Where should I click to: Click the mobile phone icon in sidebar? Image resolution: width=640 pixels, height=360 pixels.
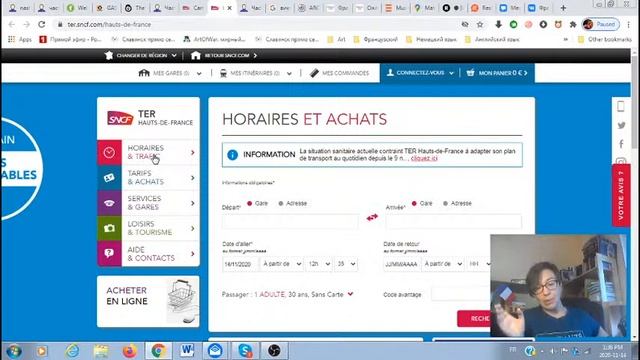(x=621, y=106)
